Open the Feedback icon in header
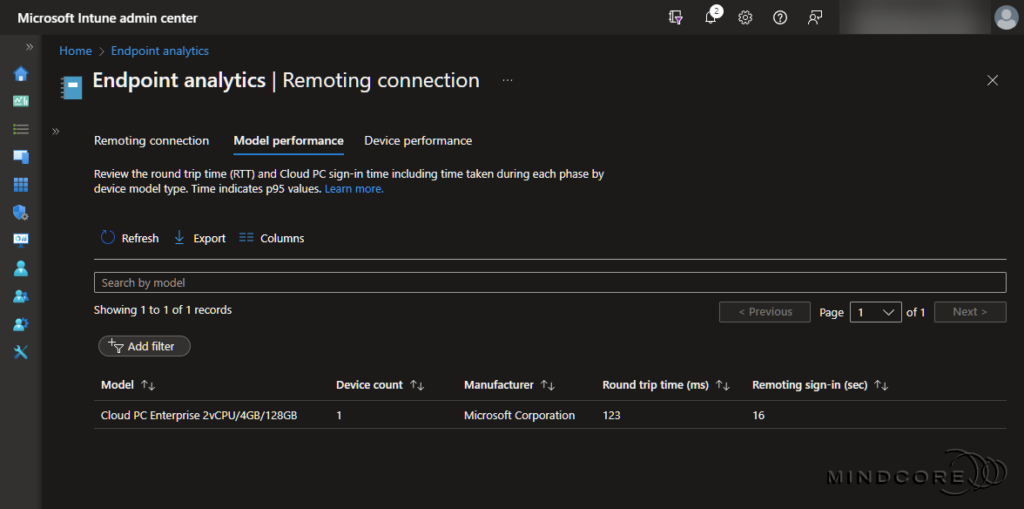1024x509 pixels. (x=814, y=18)
